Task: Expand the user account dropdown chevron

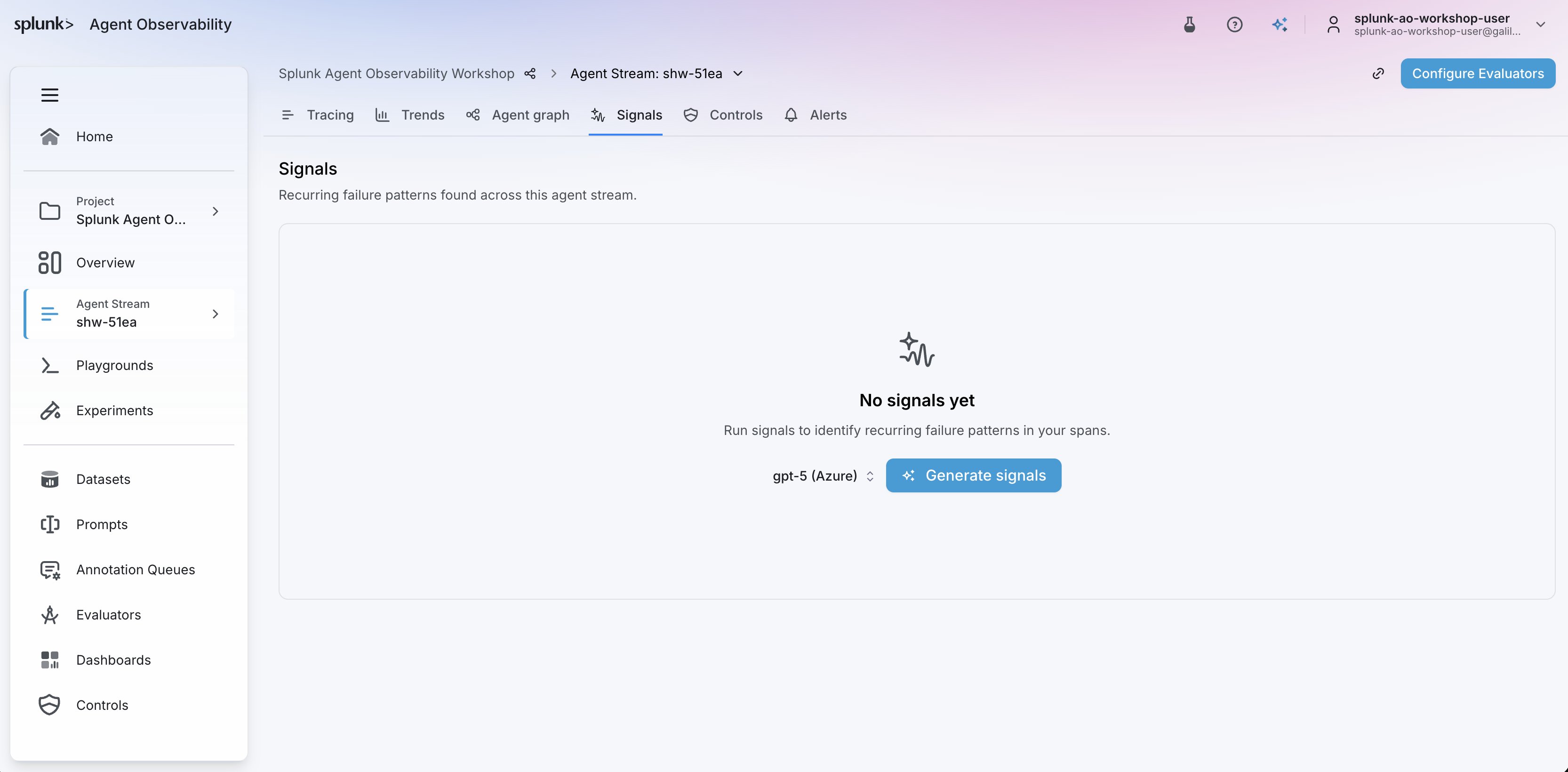Action: [x=1541, y=24]
